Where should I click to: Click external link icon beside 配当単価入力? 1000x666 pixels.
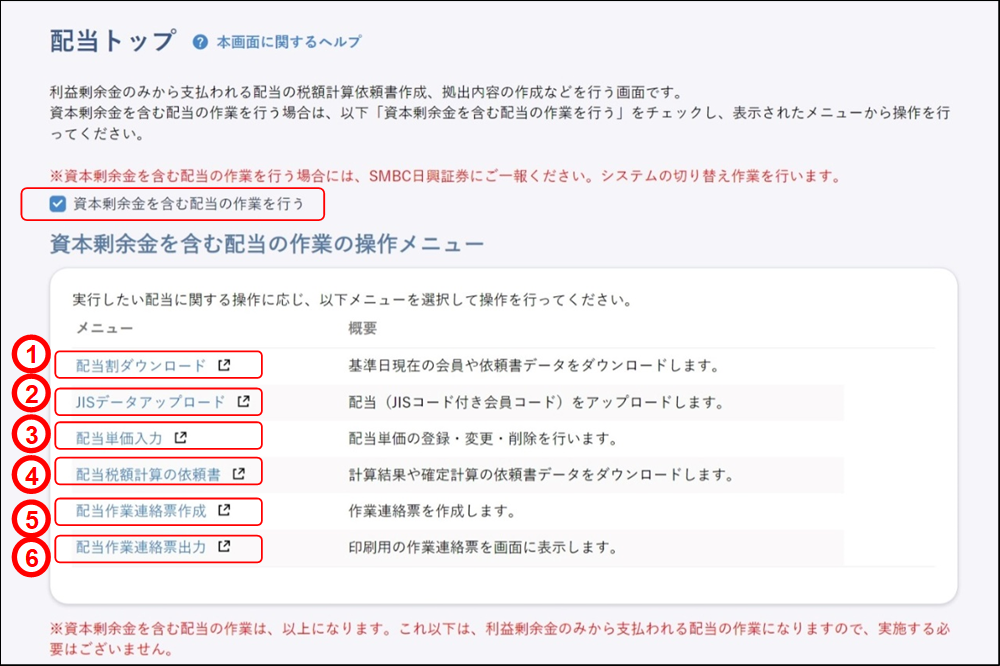coord(181,437)
